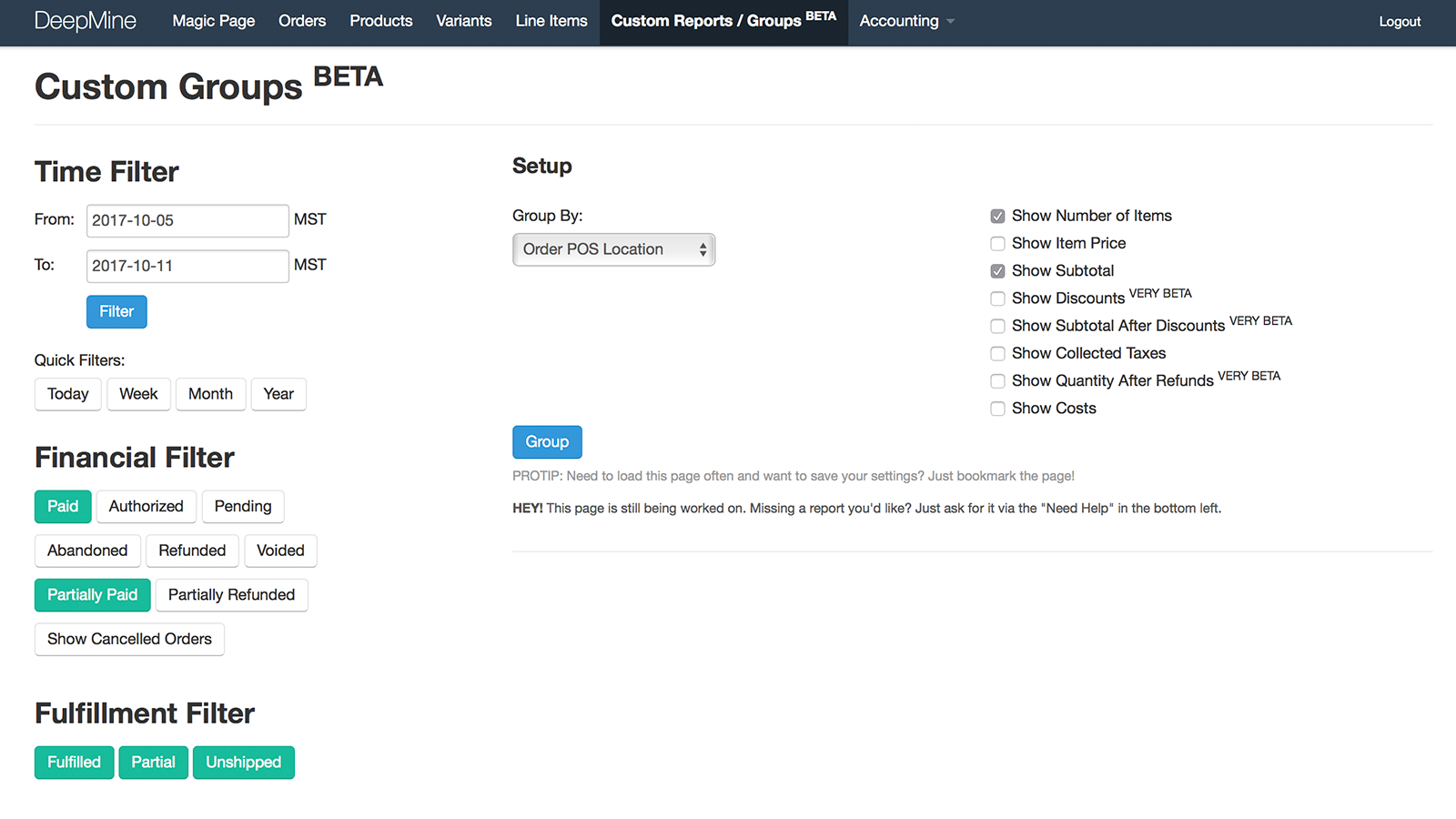Check Show Collected Taxes

(997, 353)
